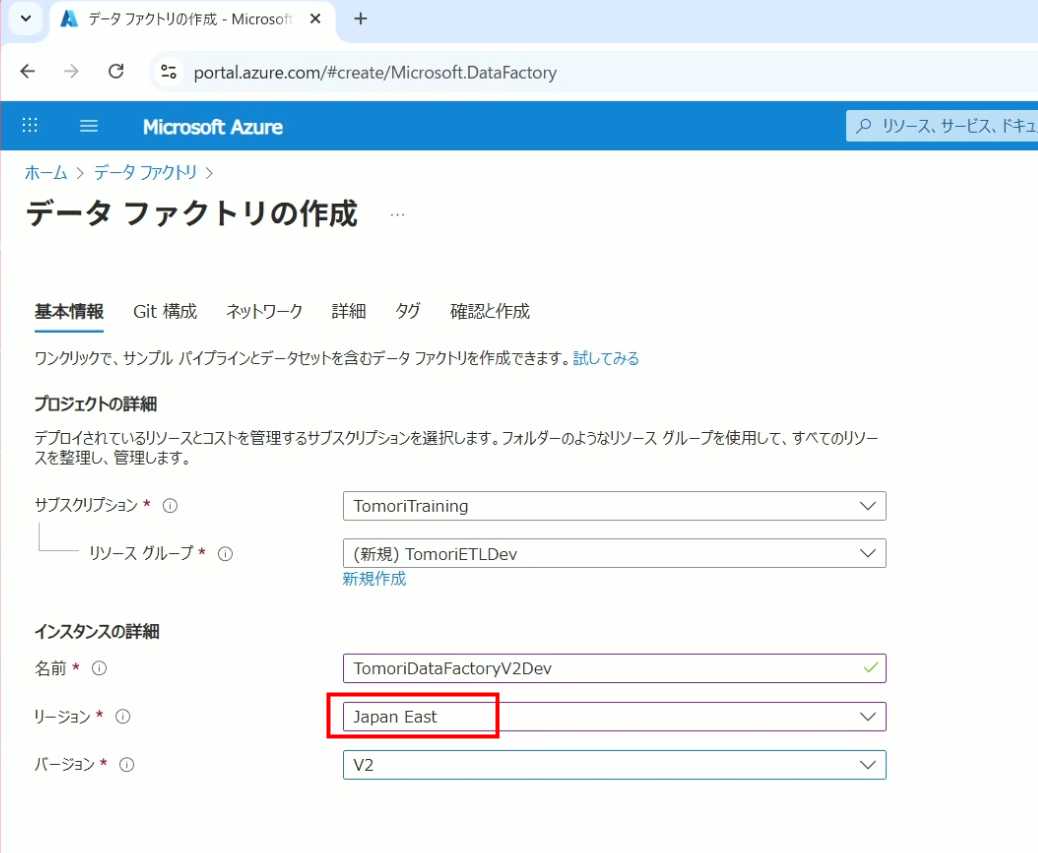1038x853 pixels.
Task: Expand the リソース グループ dropdown
Action: coord(614,554)
